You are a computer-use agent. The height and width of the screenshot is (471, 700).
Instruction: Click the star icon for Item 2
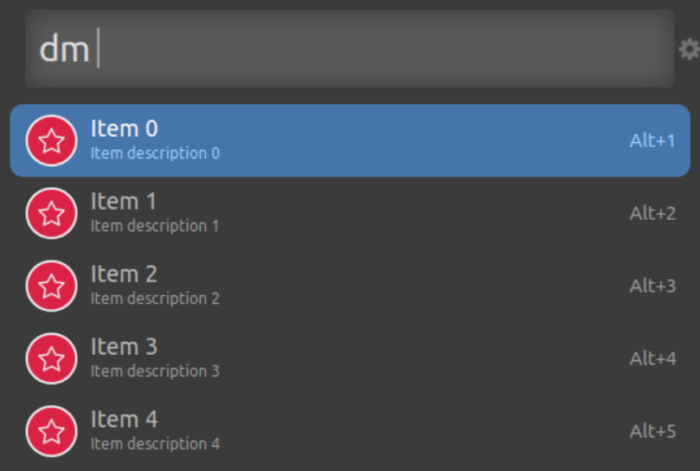click(x=51, y=286)
